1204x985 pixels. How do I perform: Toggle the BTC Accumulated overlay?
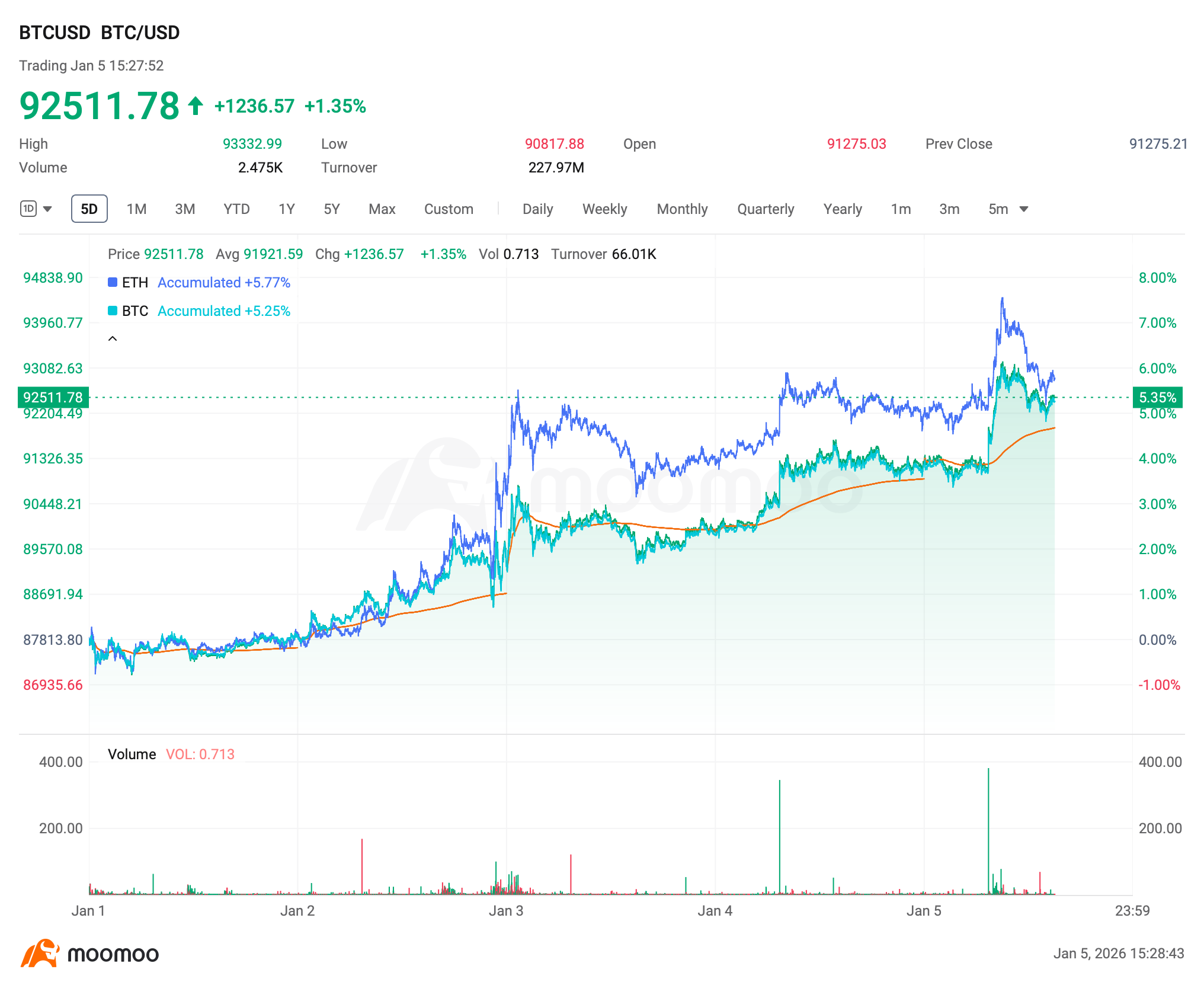(x=223, y=311)
